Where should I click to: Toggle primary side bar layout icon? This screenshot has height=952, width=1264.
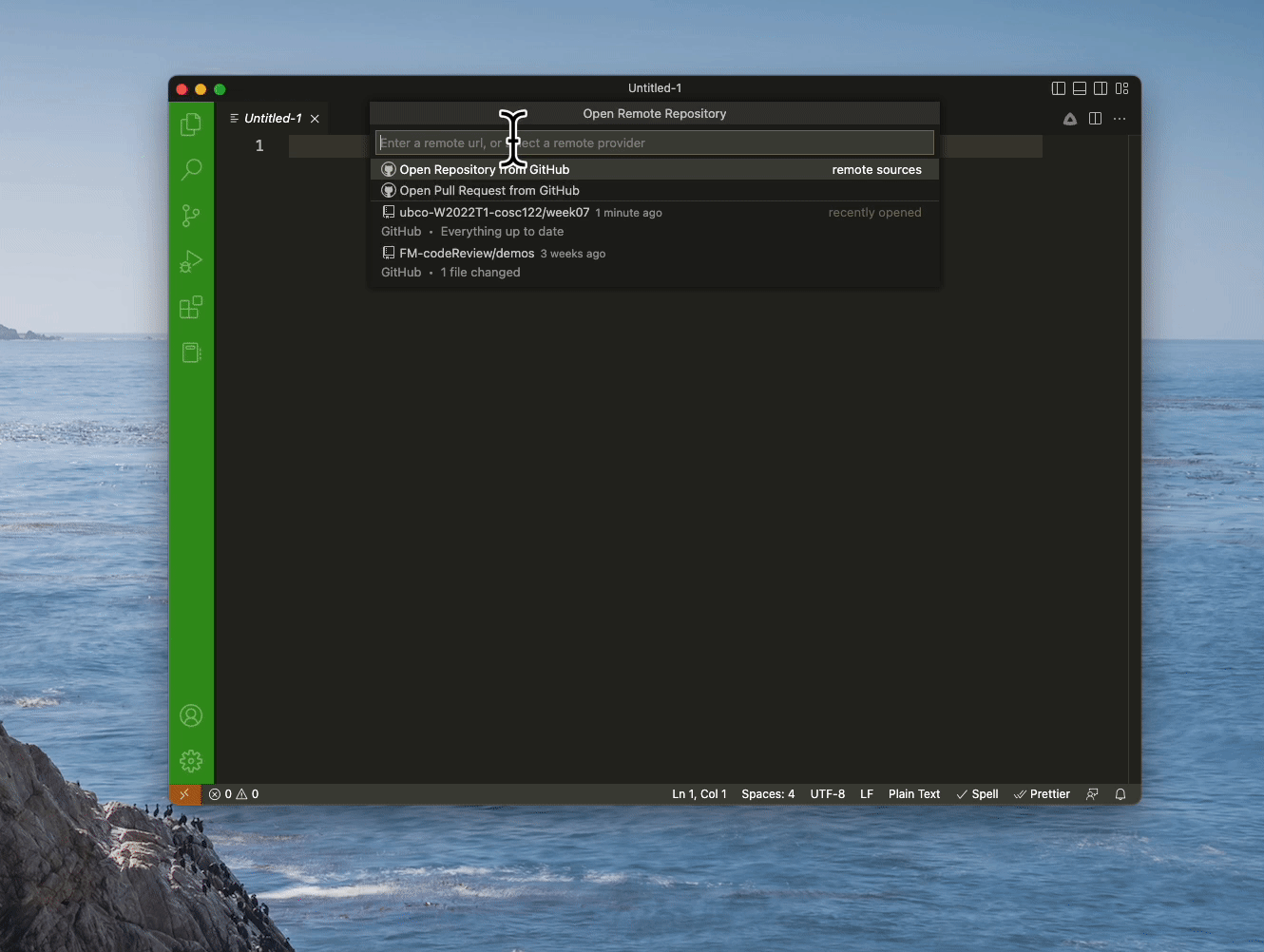pyautogui.click(x=1059, y=88)
